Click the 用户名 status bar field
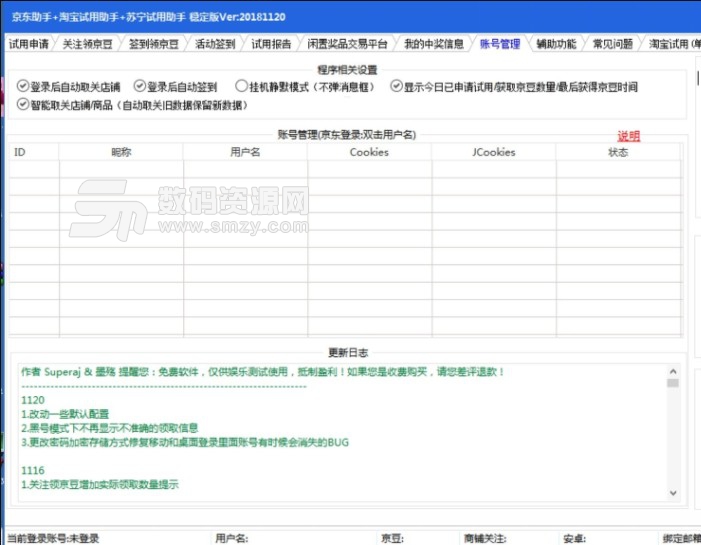701x545 pixels. tap(232, 538)
